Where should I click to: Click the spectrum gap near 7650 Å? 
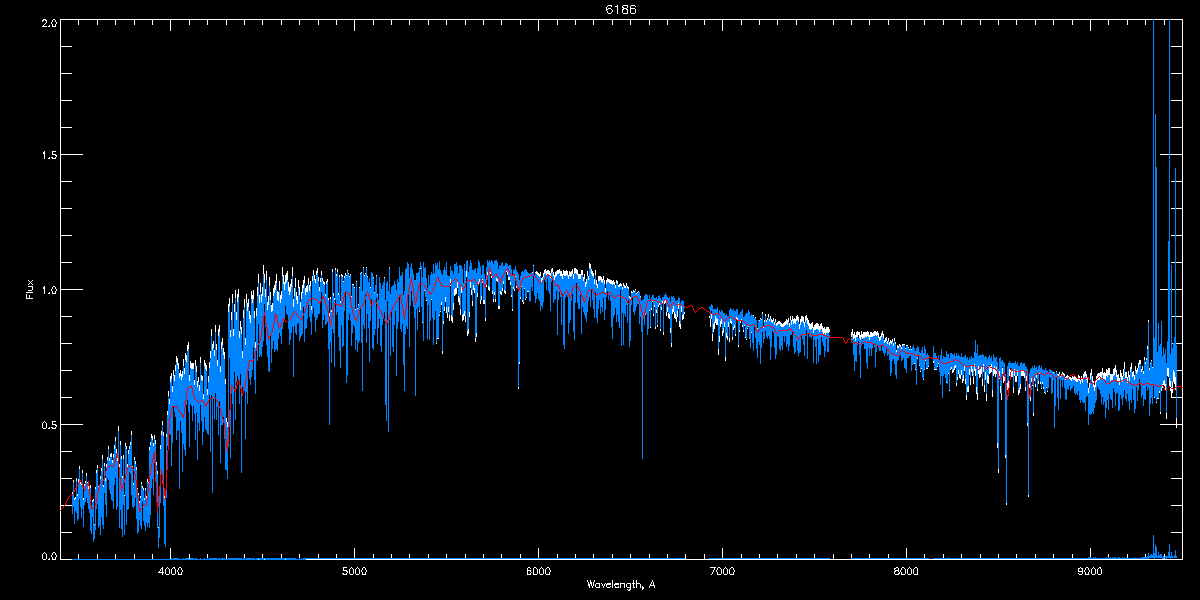840,338
